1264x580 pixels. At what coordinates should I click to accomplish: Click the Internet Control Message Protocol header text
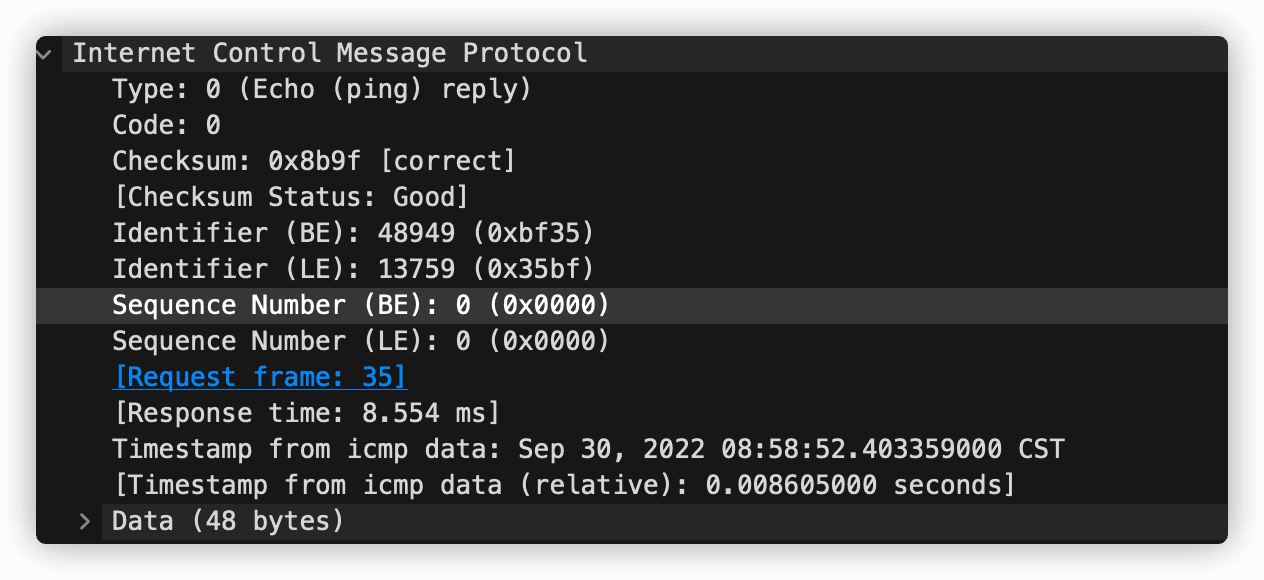click(330, 53)
